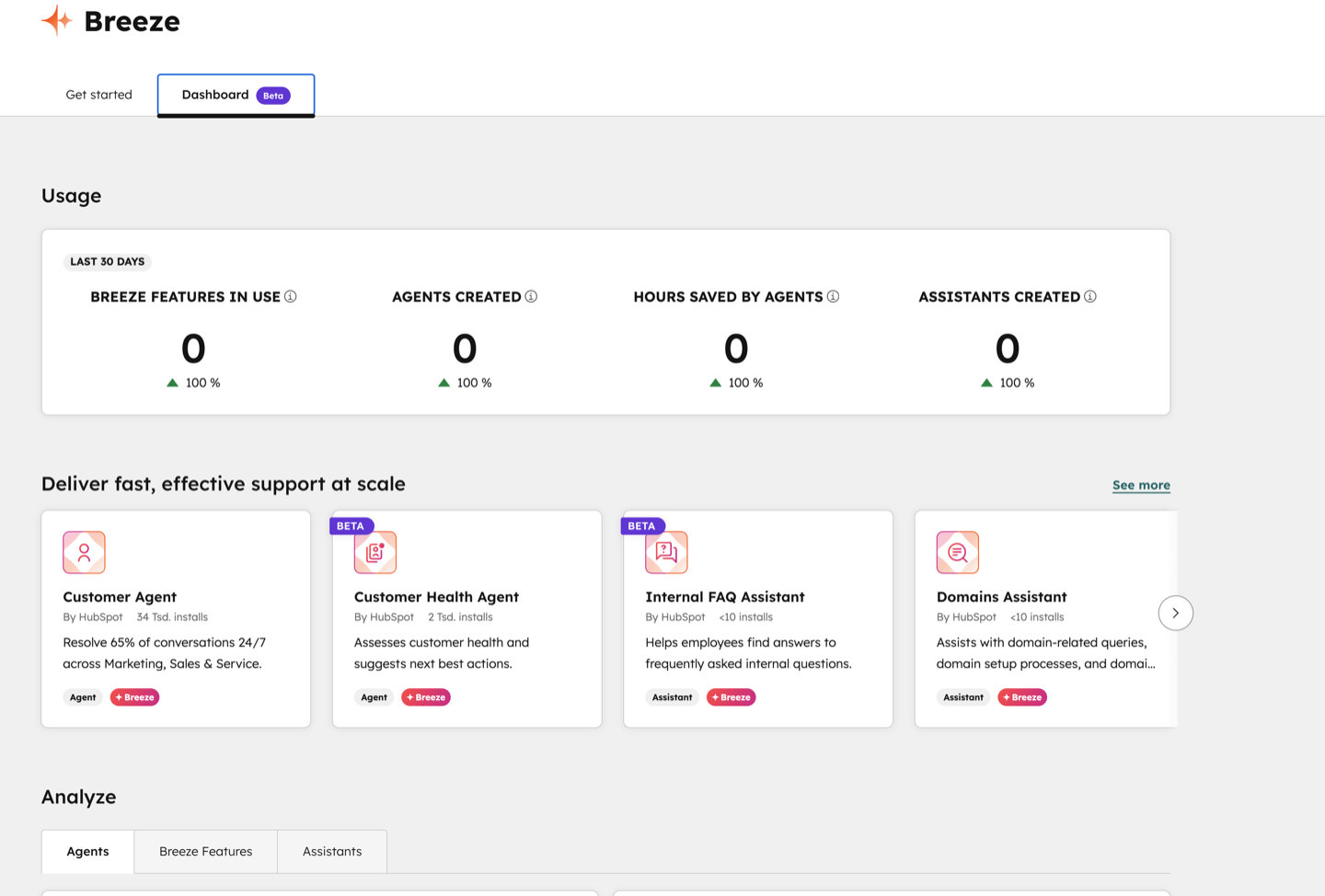The height and width of the screenshot is (896, 1325).
Task: Open the Get started tab
Action: coord(98,94)
